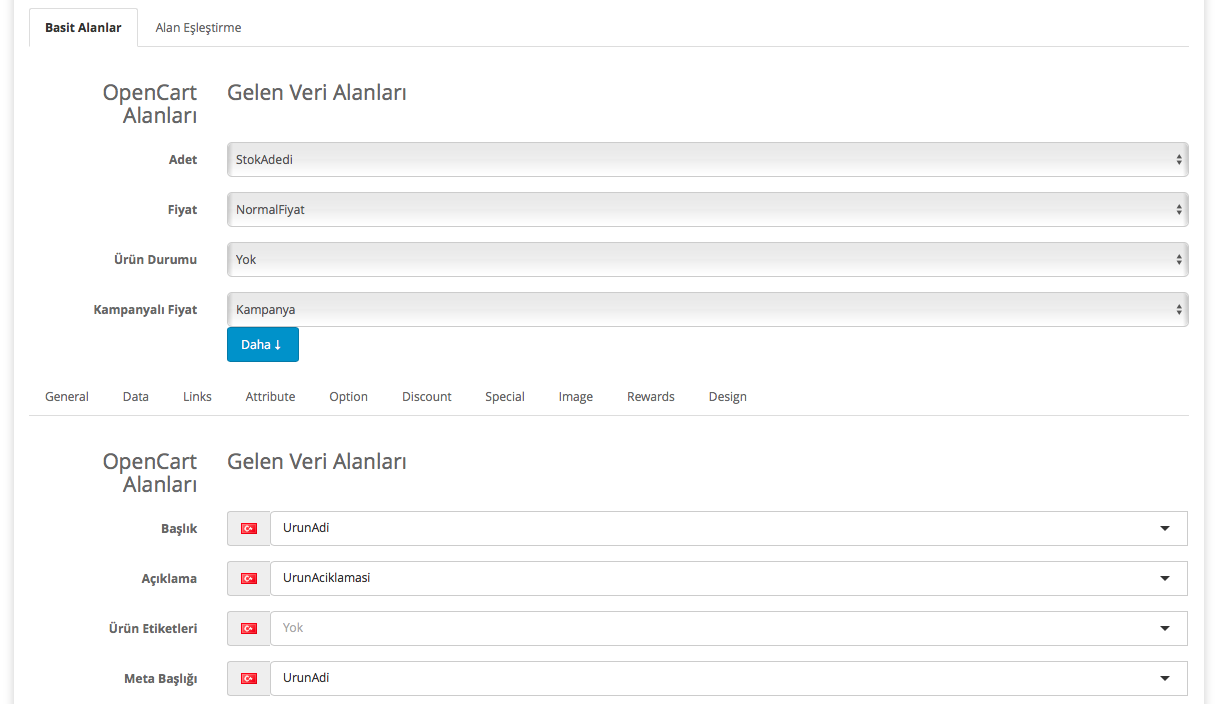
Task: Click the Turkish flag icon beside Açıklama
Action: click(x=249, y=578)
